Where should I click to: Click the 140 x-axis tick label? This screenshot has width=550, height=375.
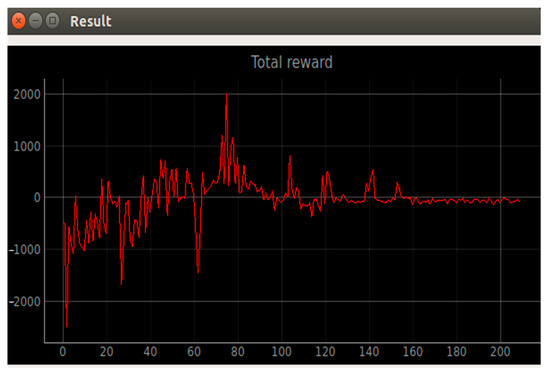click(x=369, y=351)
